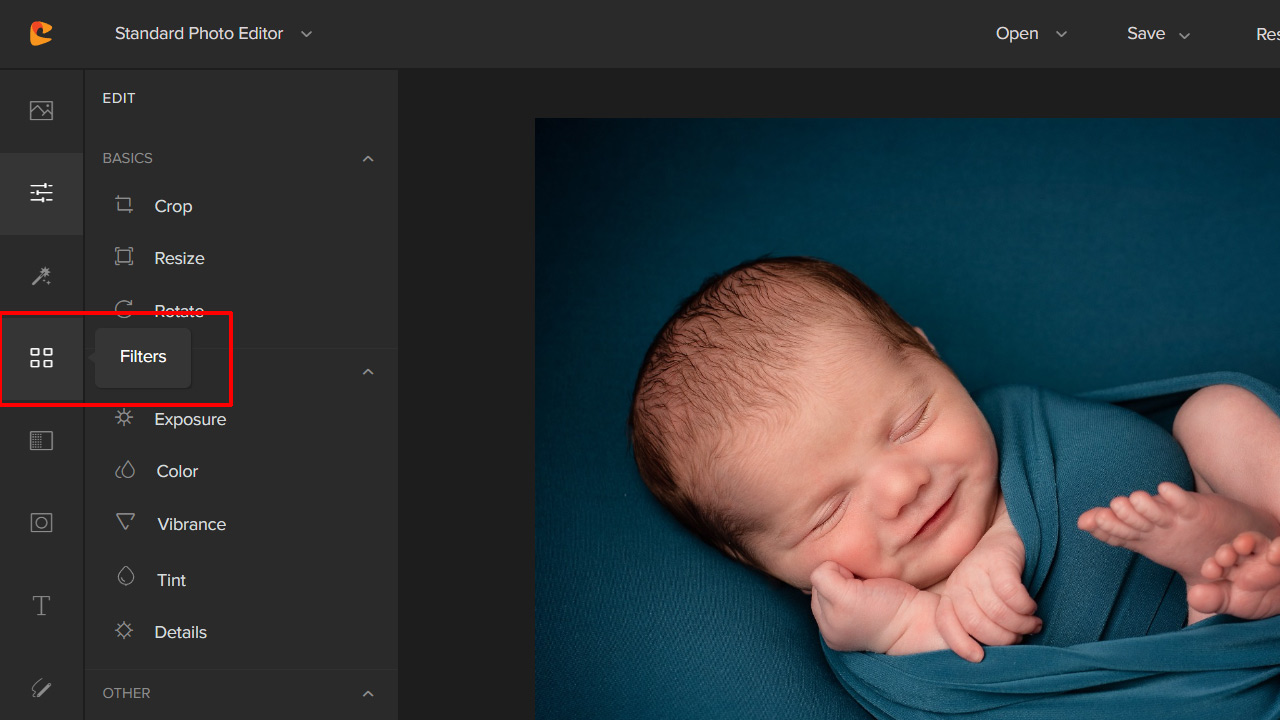Choose the Resize option
This screenshot has width=1280, height=720.
[178, 258]
